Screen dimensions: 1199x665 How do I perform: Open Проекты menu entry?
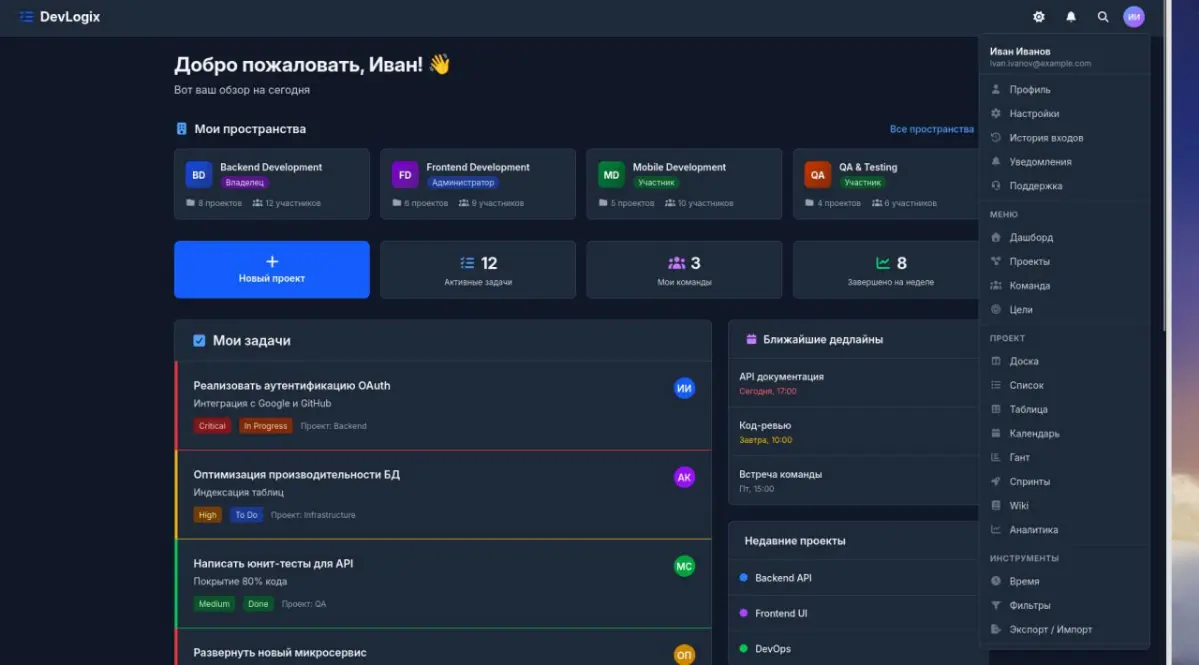1064,261
